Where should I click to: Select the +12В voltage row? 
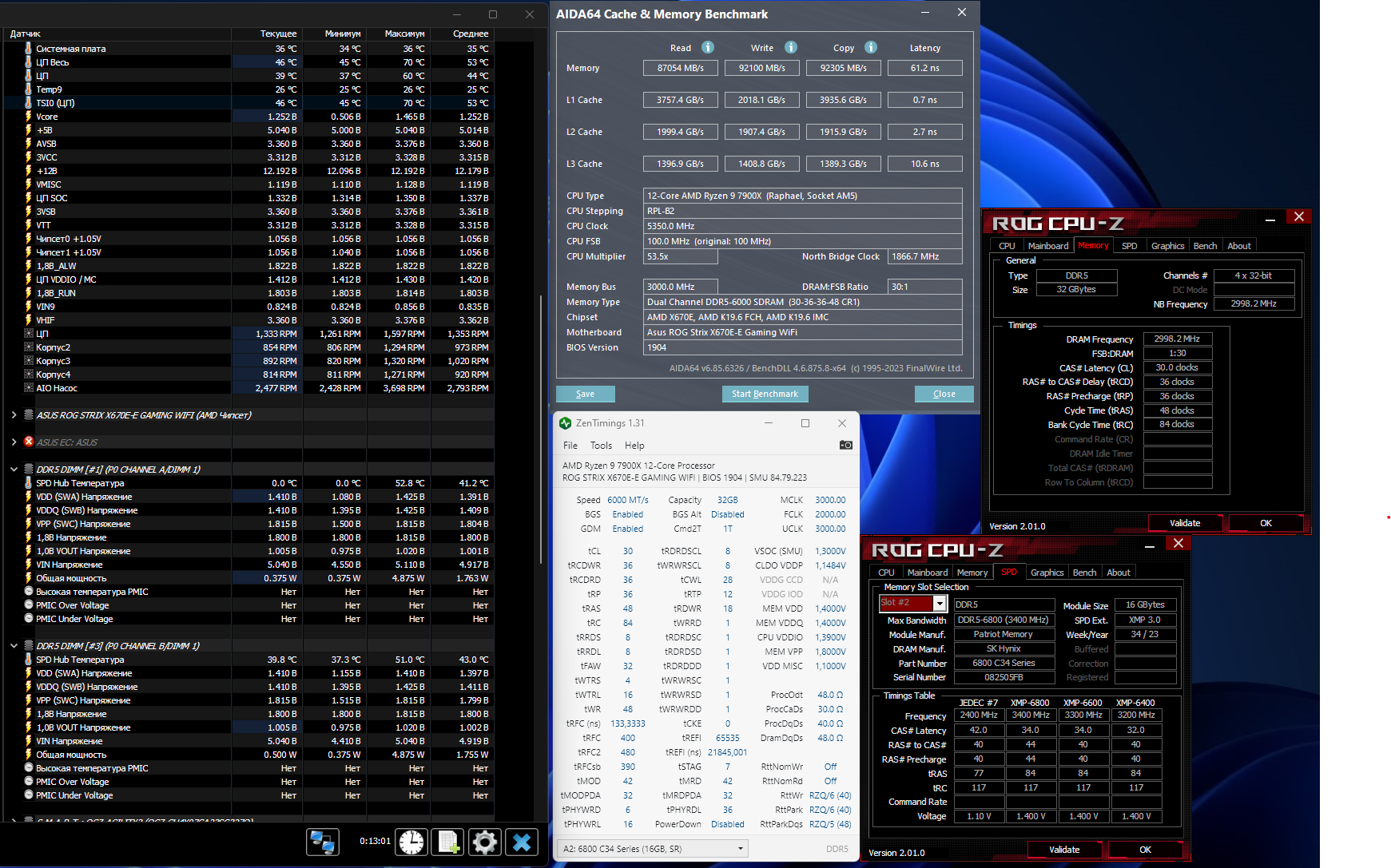249,171
